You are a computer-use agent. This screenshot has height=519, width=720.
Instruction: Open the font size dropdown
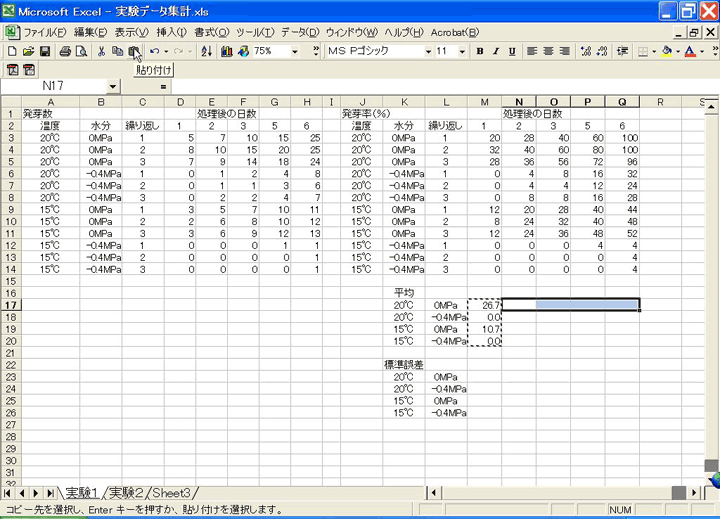(x=464, y=51)
